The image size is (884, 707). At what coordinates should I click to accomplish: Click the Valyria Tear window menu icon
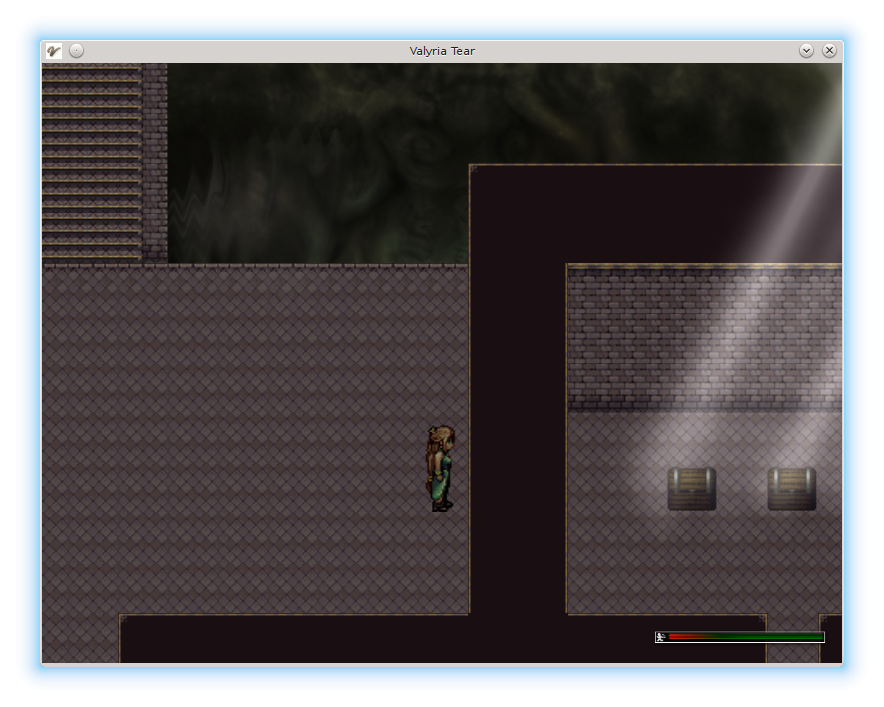click(54, 51)
